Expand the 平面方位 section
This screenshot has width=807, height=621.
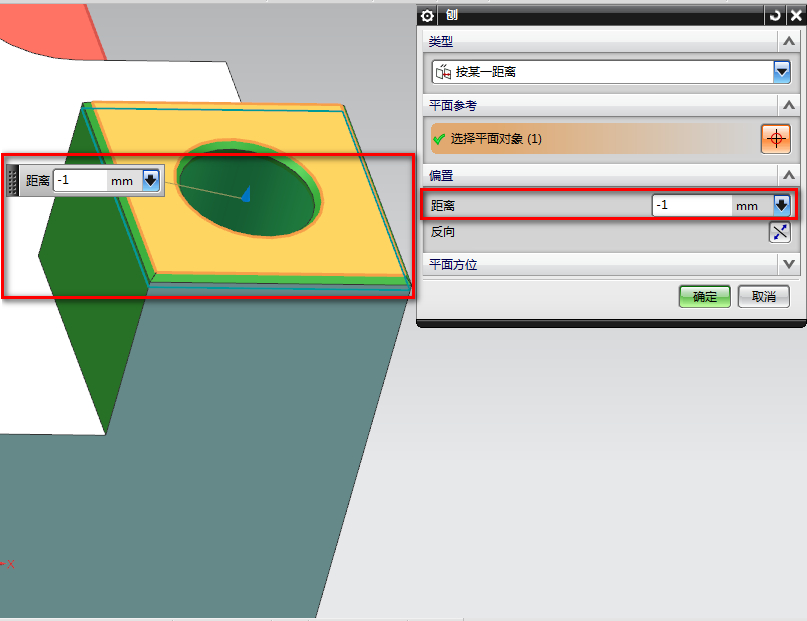click(789, 265)
